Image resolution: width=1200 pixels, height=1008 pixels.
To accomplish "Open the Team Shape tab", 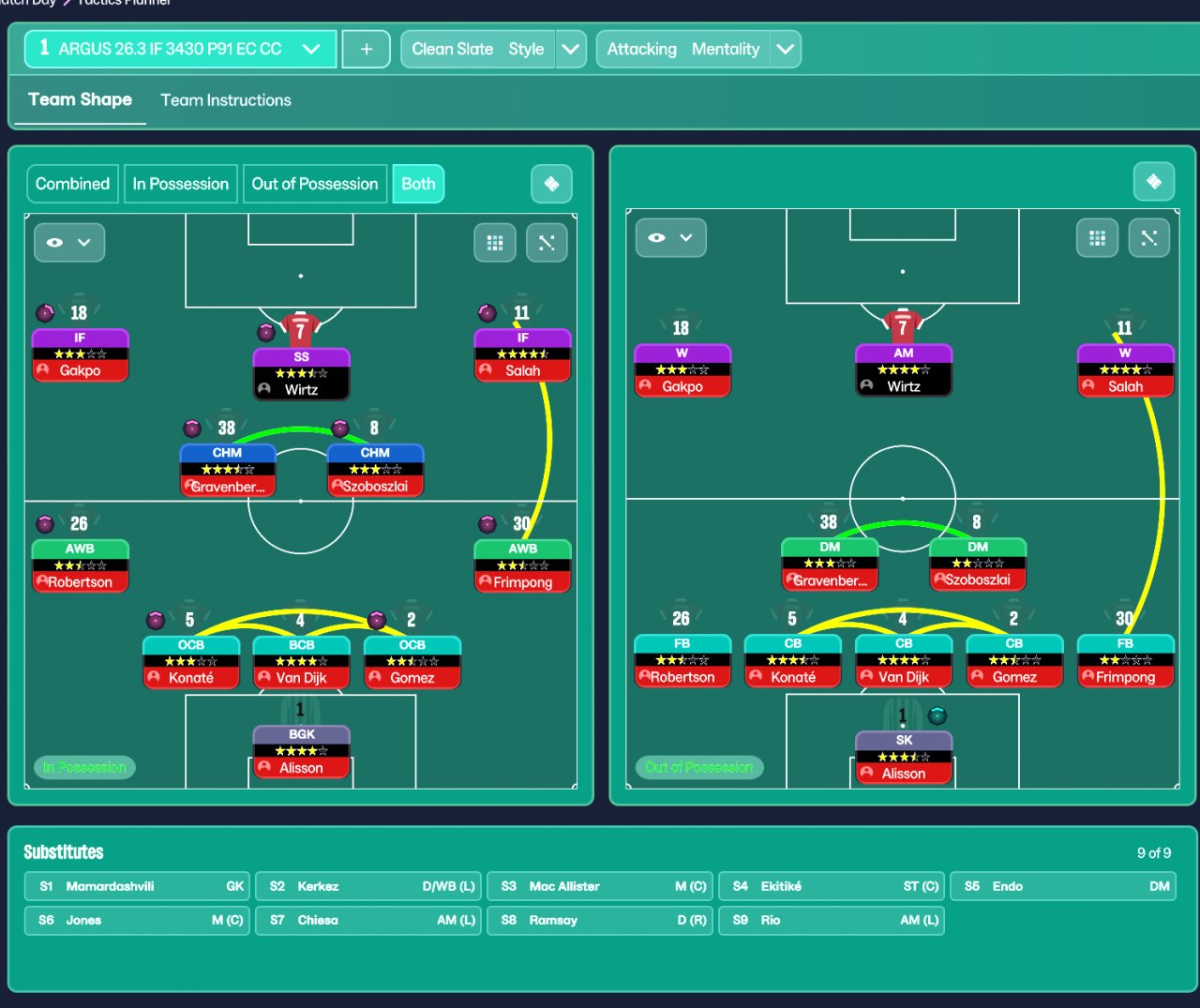I will [80, 99].
